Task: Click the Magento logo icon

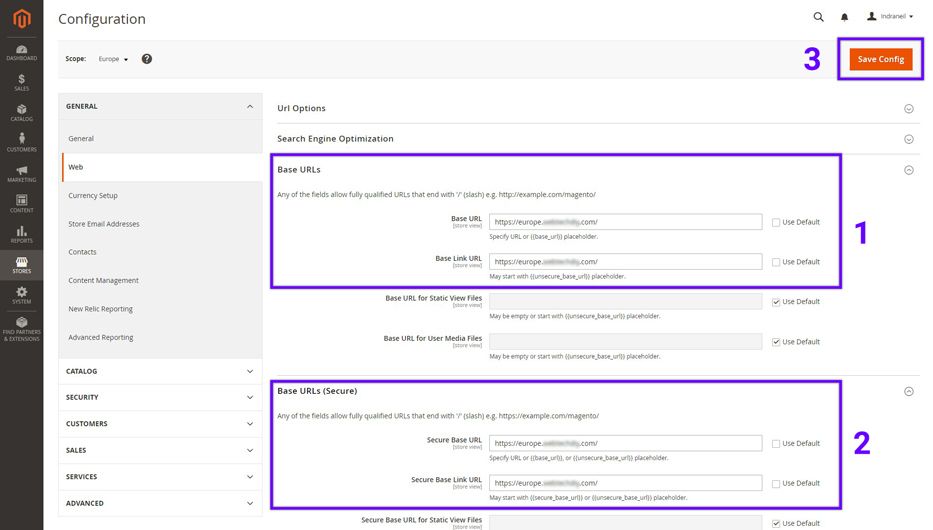Action: (21, 18)
